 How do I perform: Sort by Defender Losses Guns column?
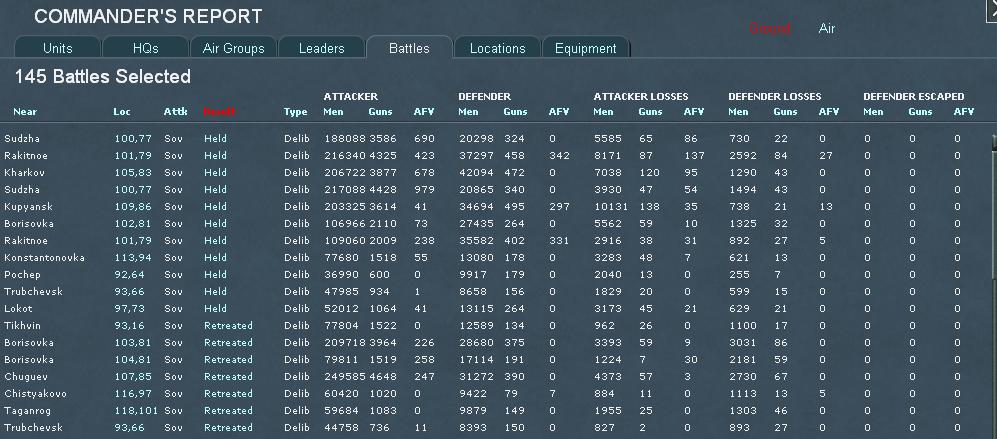(785, 112)
